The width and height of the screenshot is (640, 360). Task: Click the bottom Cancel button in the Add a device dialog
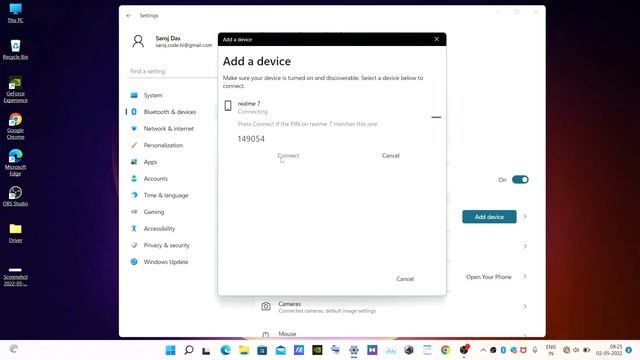405,279
